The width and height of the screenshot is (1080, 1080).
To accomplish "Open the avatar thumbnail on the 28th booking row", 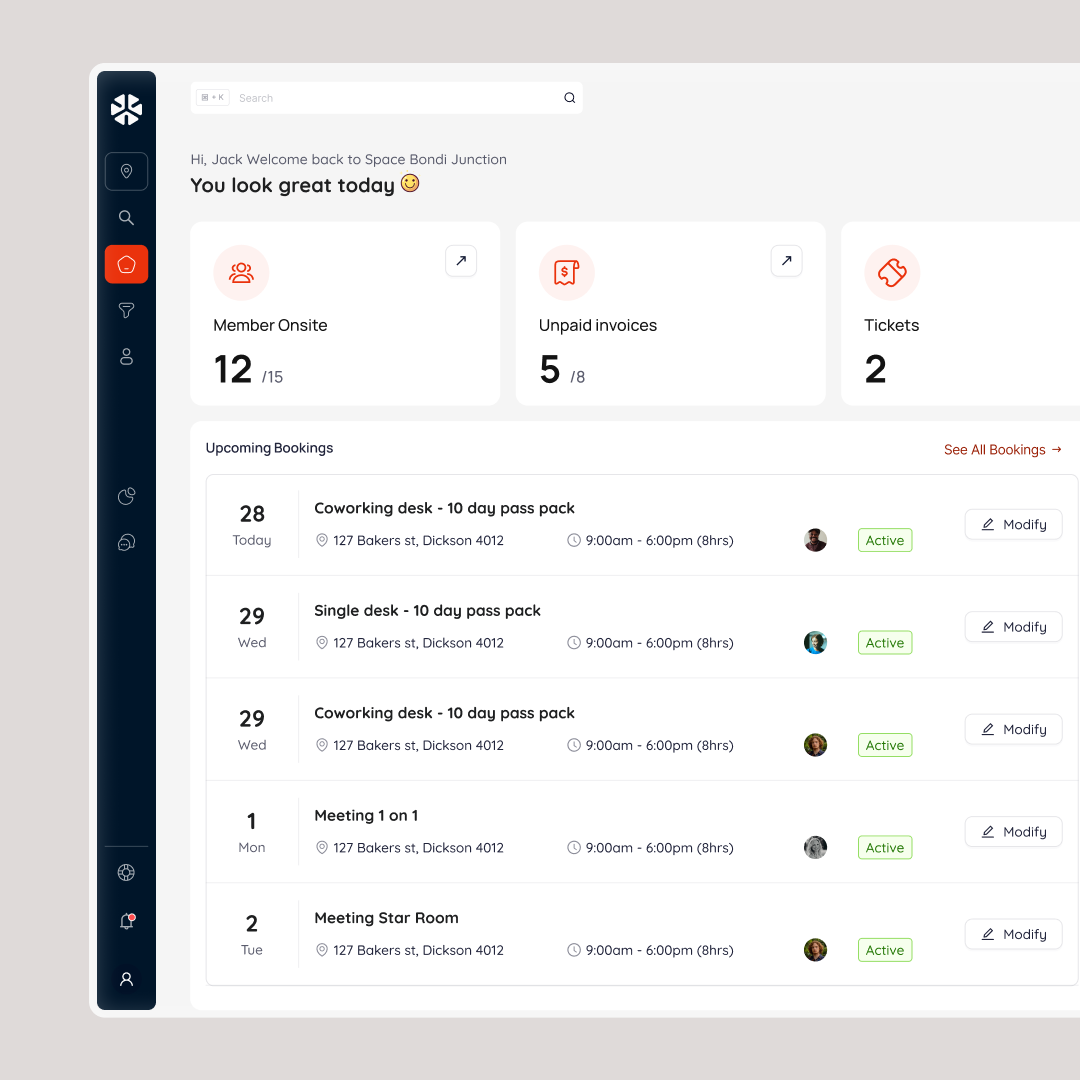I will click(815, 540).
